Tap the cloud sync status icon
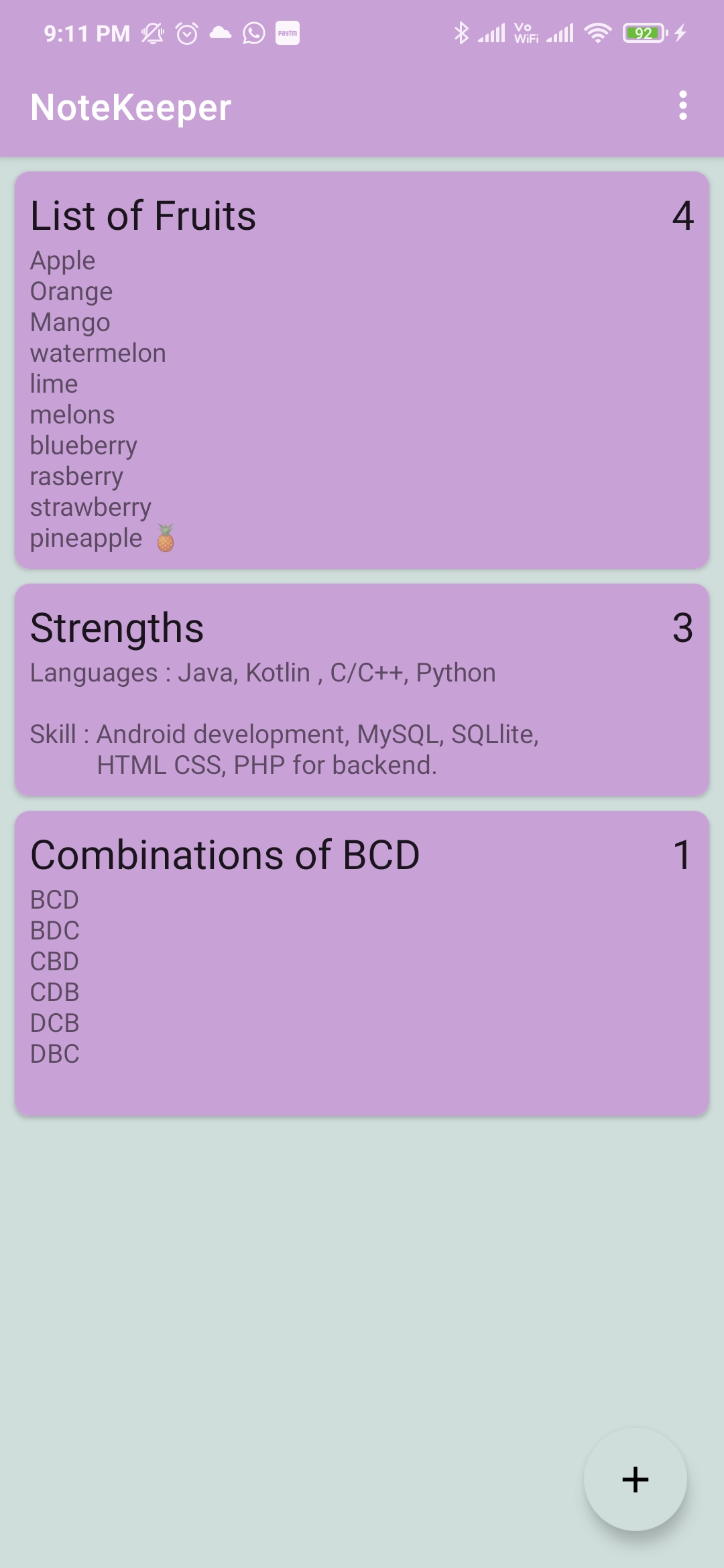The image size is (724, 1568). coord(220,31)
